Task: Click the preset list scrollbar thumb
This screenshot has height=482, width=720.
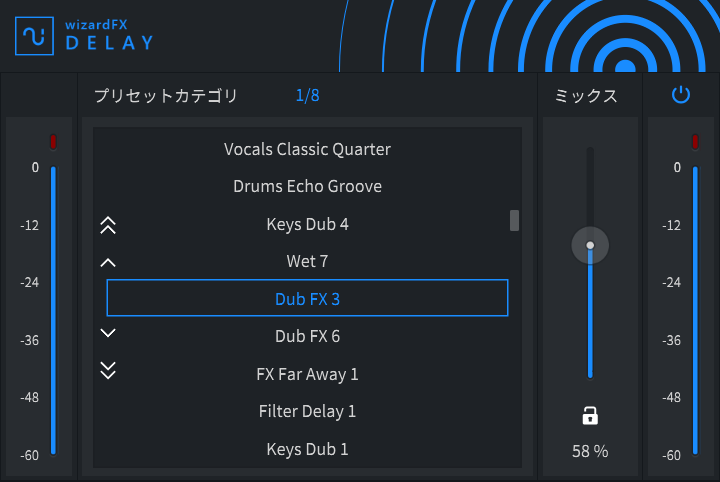Action: (x=514, y=220)
